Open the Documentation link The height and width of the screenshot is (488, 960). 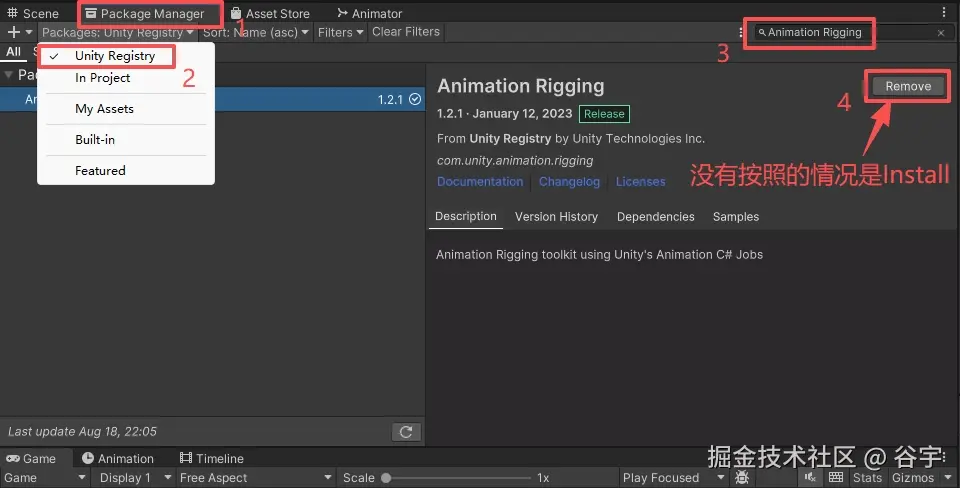(x=480, y=182)
